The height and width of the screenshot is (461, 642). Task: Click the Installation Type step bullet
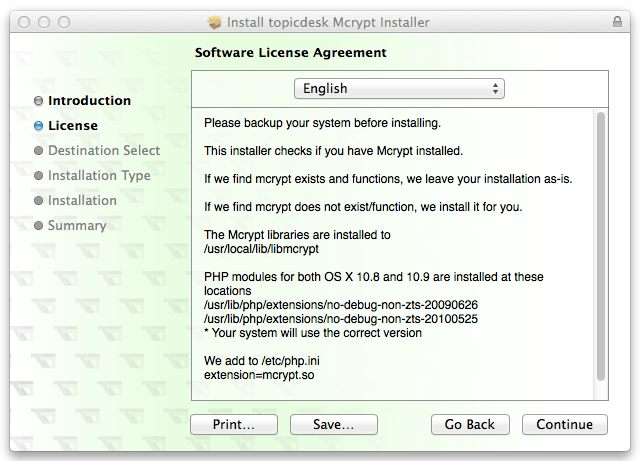[x=38, y=176]
